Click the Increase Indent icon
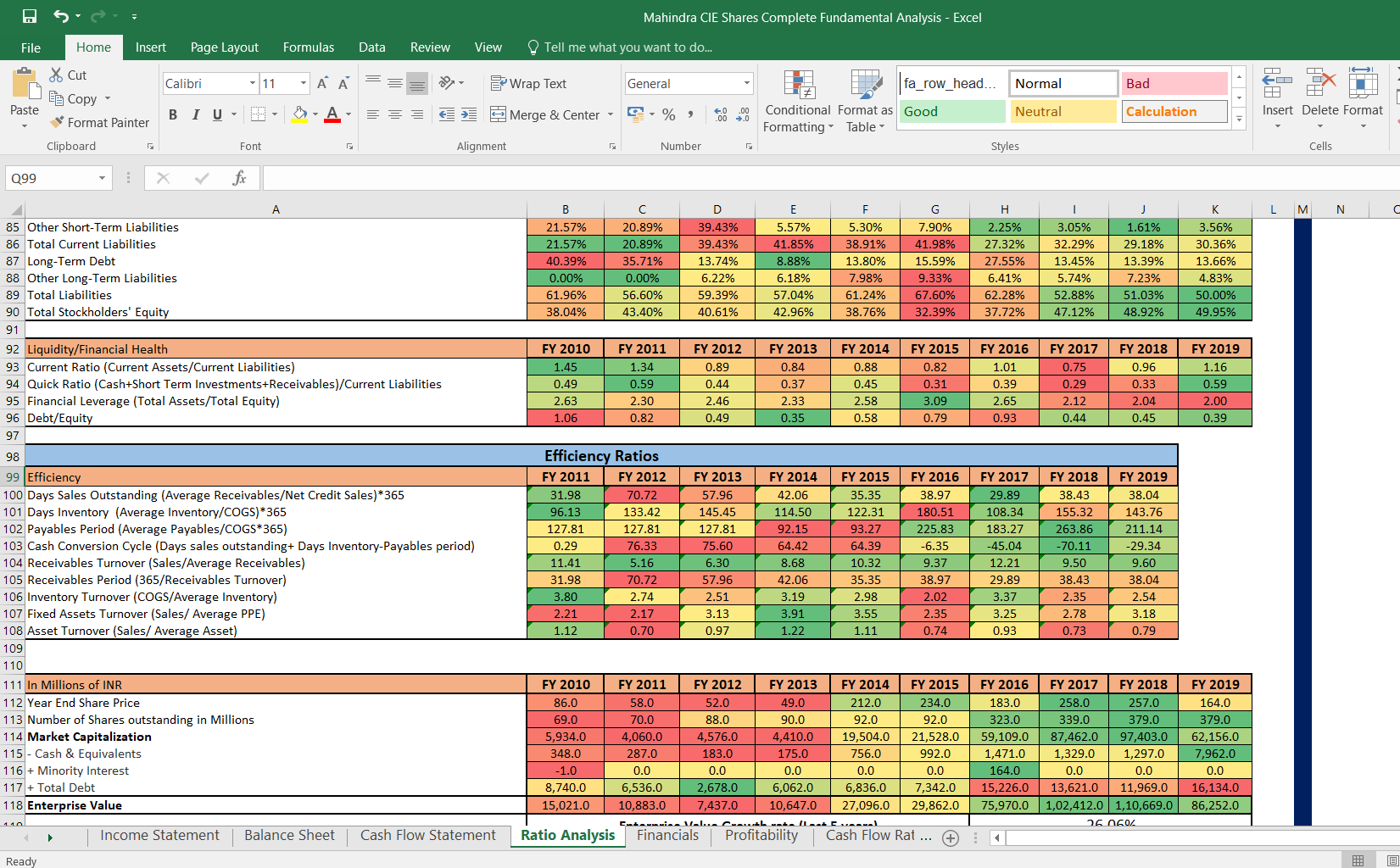The height and width of the screenshot is (868, 1400). click(469, 114)
